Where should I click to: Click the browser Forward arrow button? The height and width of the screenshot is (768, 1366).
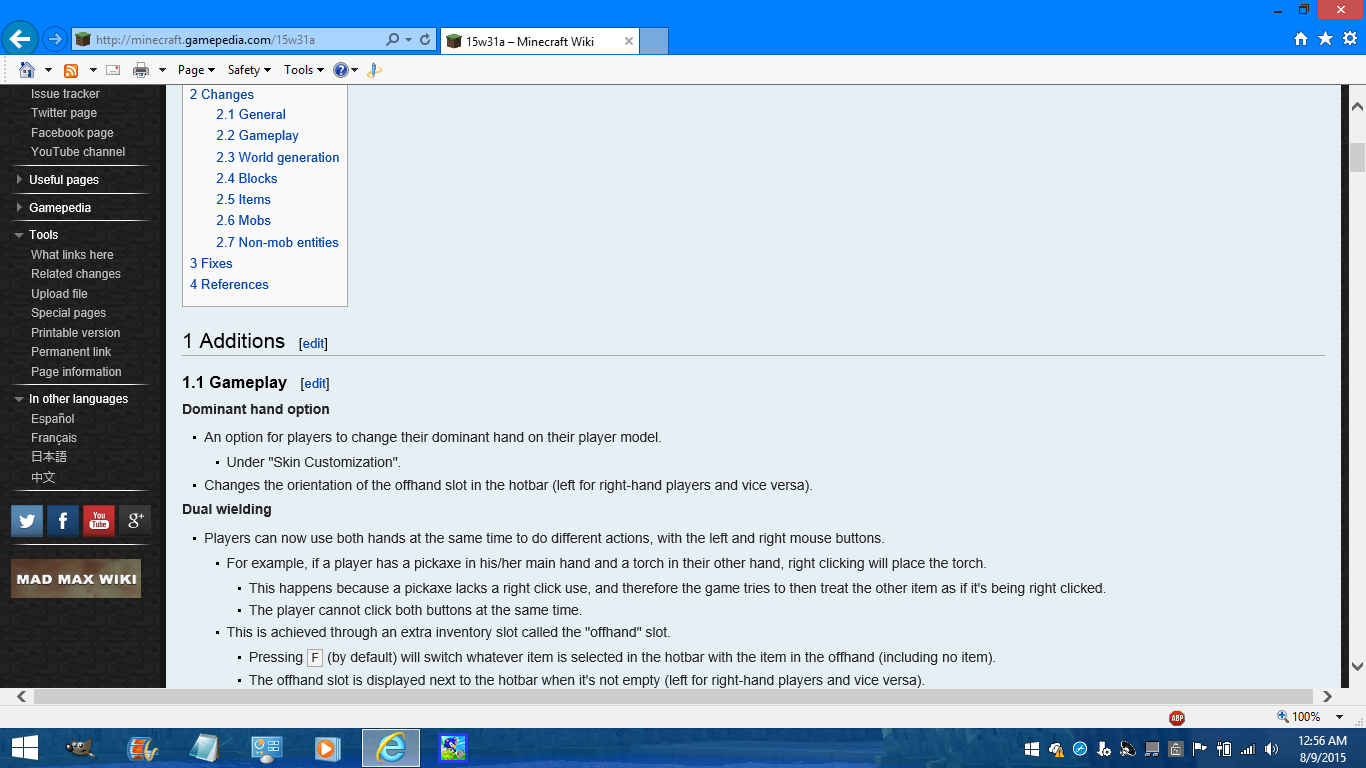[x=55, y=40]
